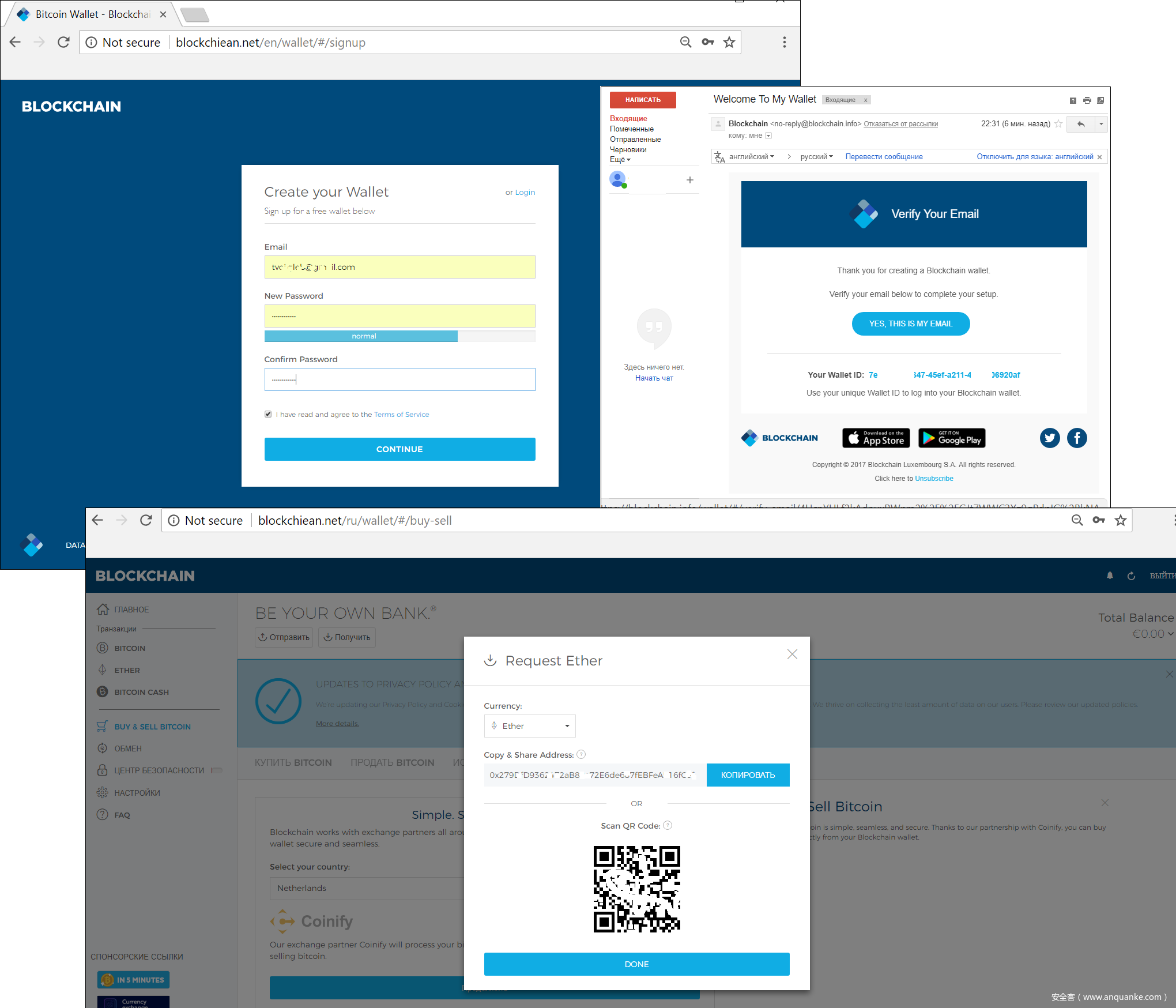This screenshot has width=1176, height=1008.
Task: Open the Terms of Service link
Action: pos(401,414)
